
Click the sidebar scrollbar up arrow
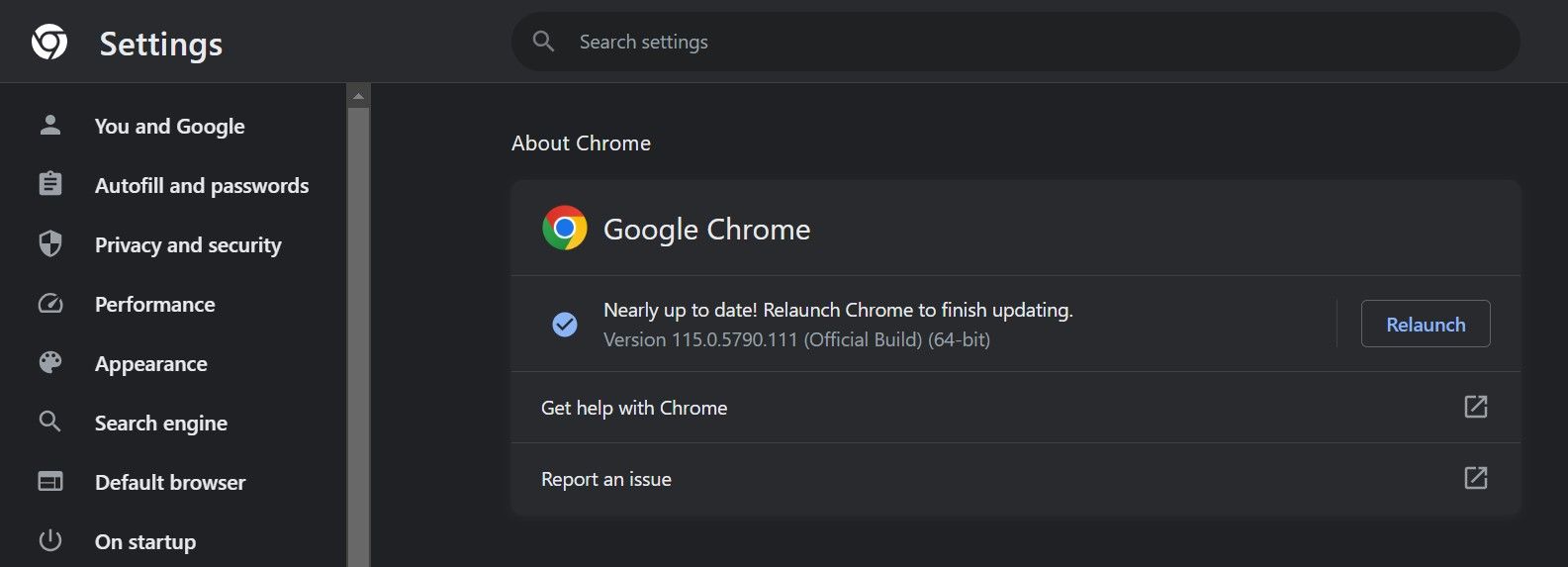coord(358,96)
